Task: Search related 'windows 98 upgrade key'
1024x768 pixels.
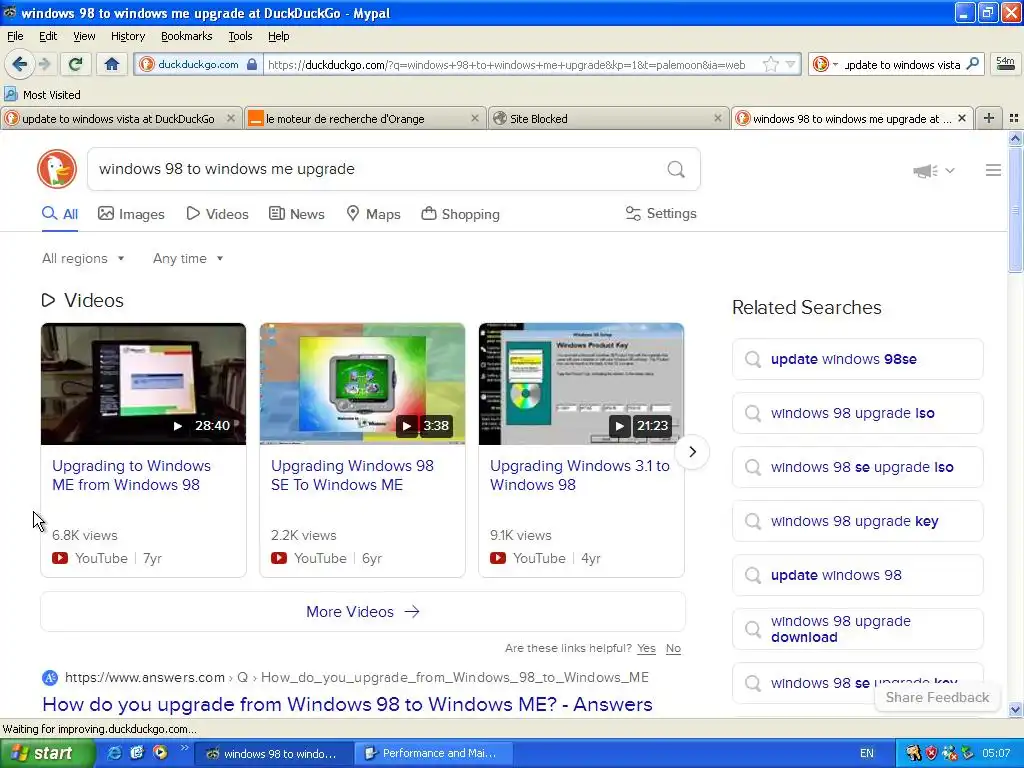Action: [x=857, y=521]
